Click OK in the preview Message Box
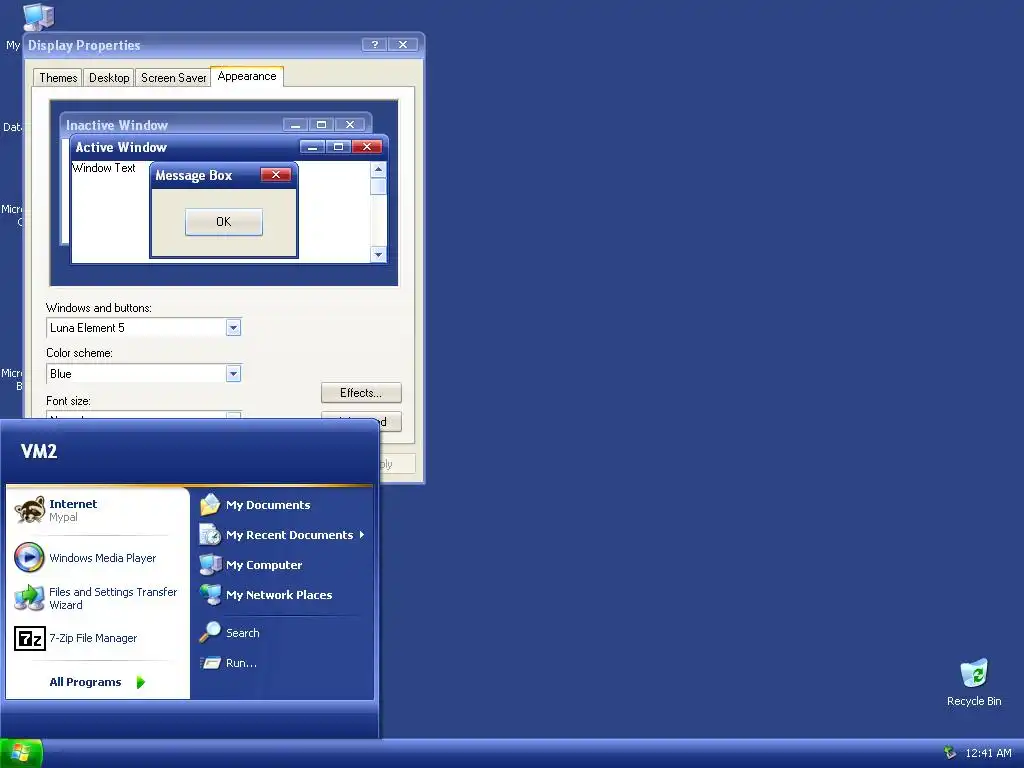The height and width of the screenshot is (768, 1024). (x=224, y=222)
